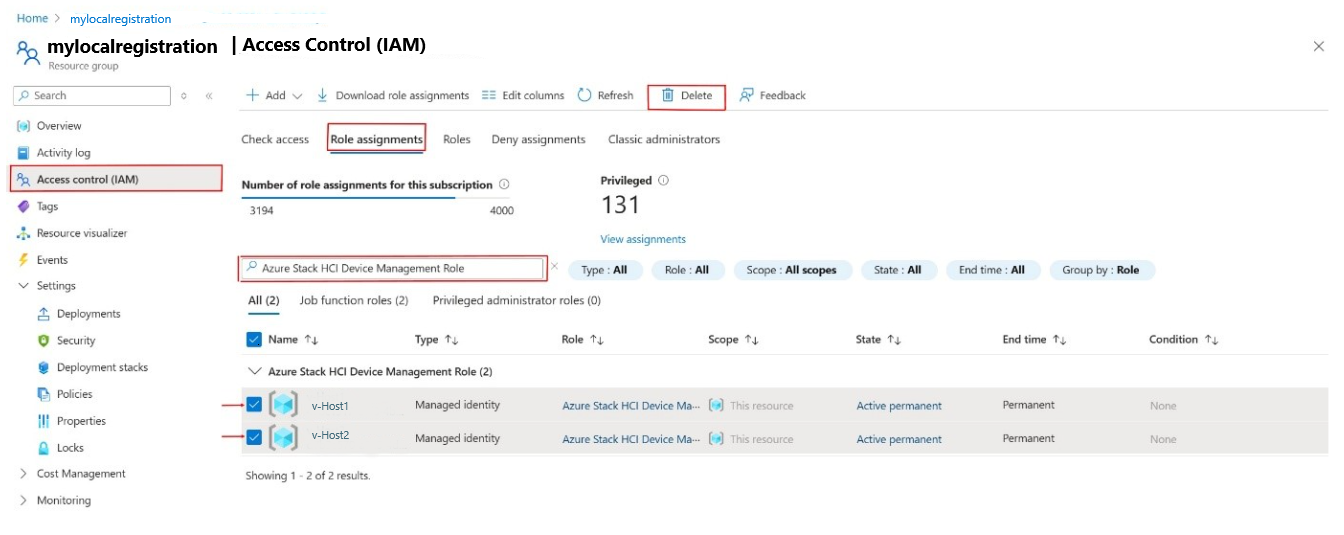1344x535 pixels.
Task: Click the Refresh icon in toolbar
Action: (x=585, y=96)
